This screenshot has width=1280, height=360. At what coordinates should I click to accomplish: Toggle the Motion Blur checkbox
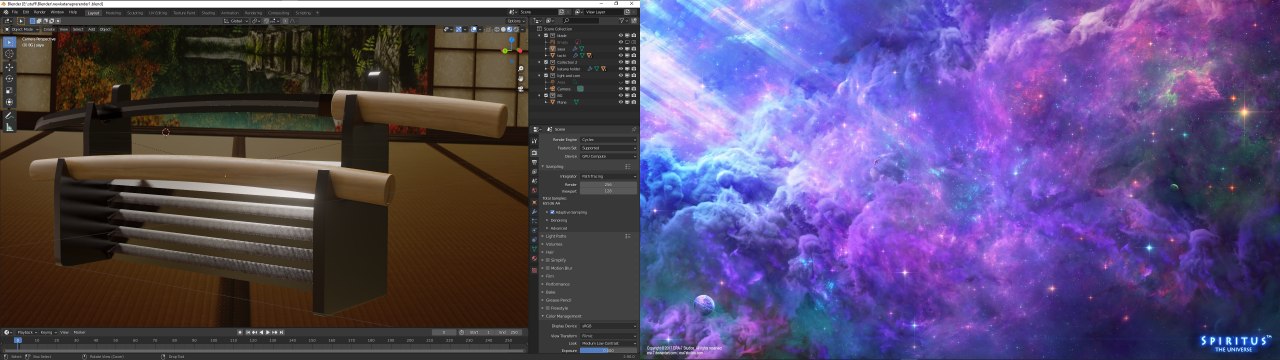549,268
